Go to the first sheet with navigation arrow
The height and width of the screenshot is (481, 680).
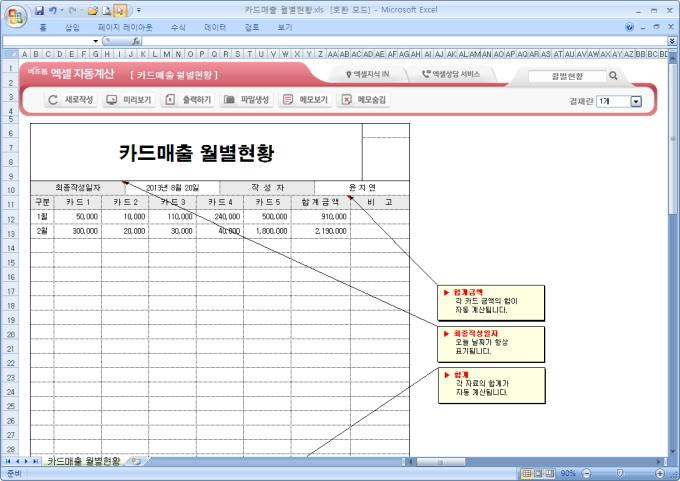(8, 461)
